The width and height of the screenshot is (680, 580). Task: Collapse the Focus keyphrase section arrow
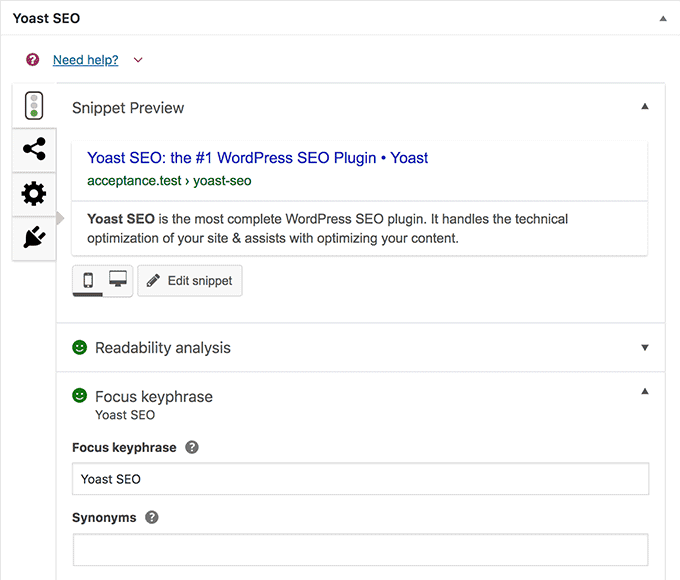point(645,391)
